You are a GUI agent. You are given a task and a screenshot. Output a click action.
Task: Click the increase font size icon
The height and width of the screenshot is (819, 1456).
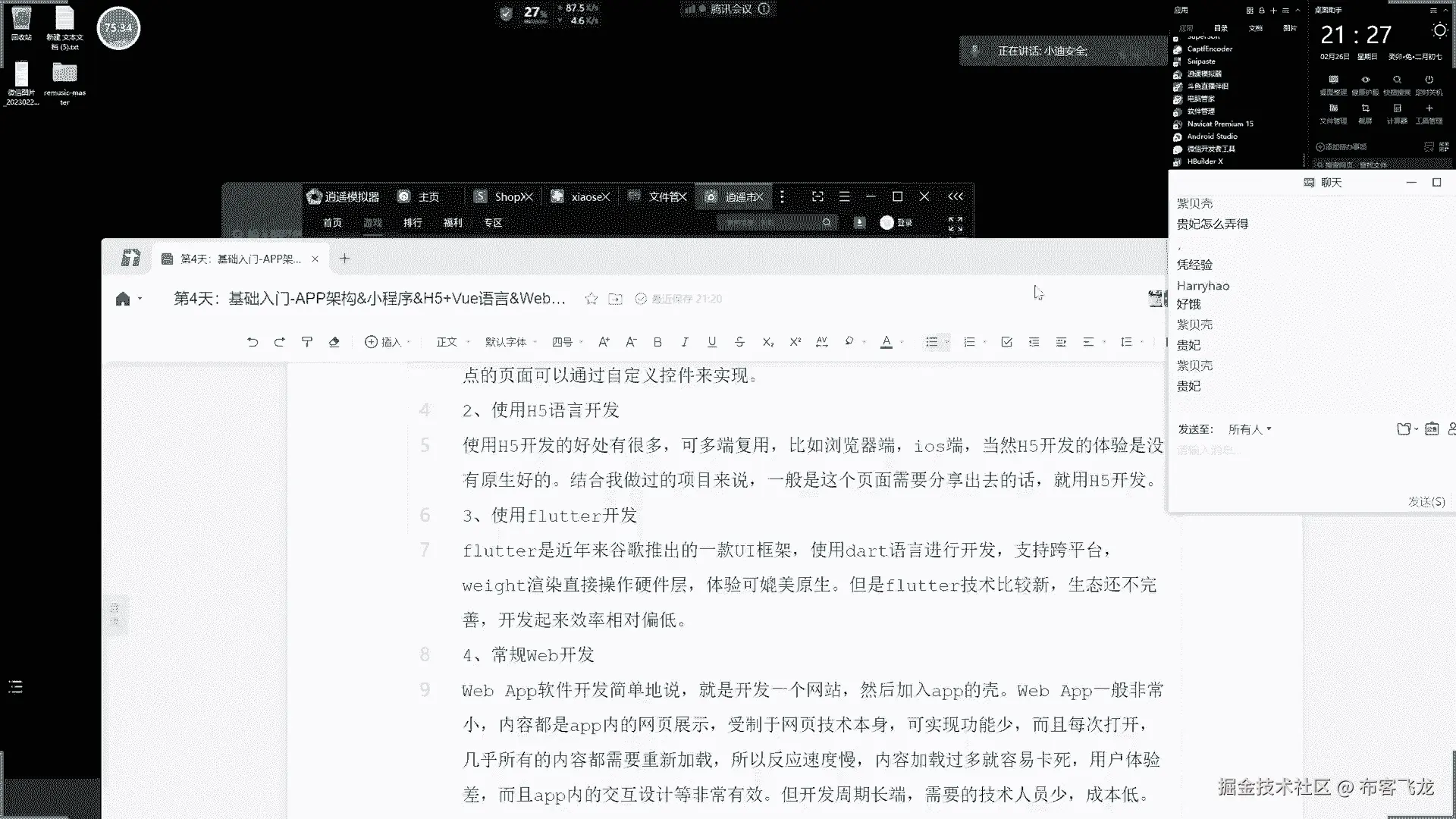click(604, 342)
